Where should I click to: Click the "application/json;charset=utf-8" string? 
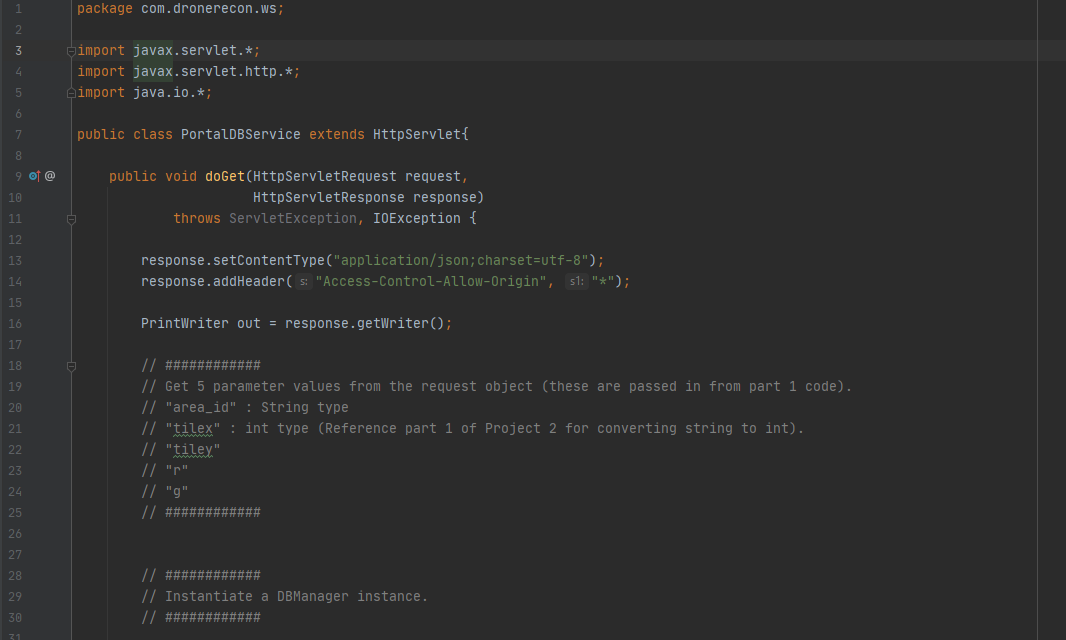pyautogui.click(x=461, y=260)
